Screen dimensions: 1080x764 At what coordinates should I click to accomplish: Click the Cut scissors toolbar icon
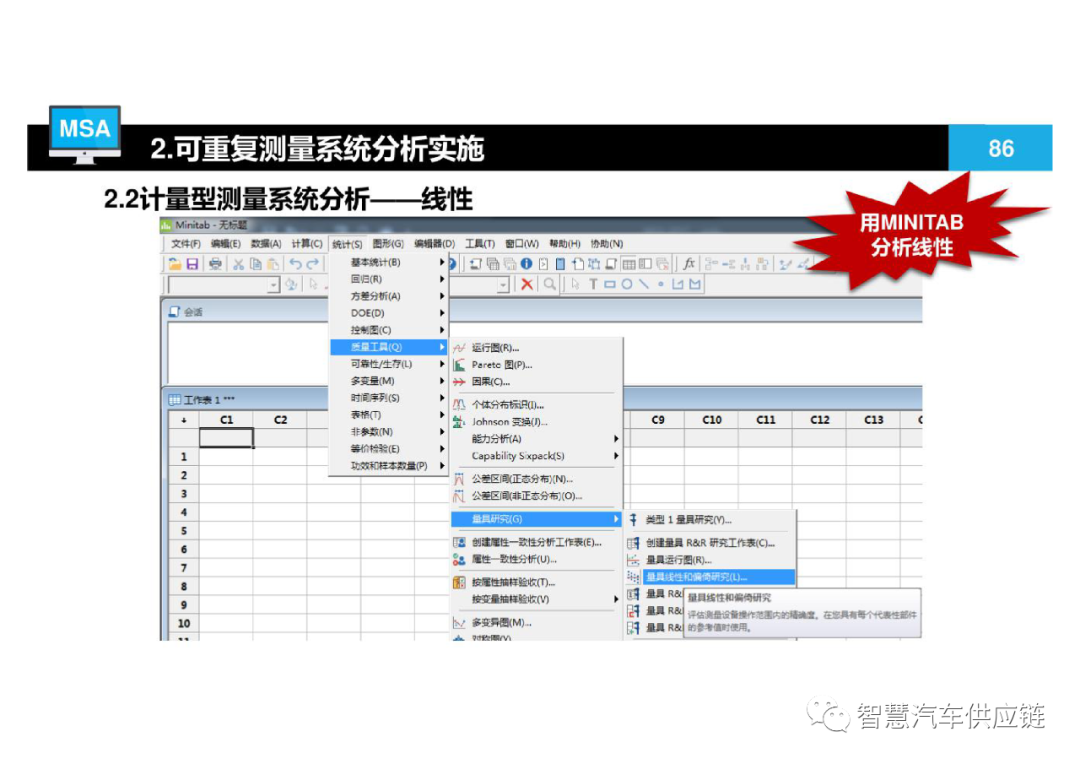[x=238, y=264]
